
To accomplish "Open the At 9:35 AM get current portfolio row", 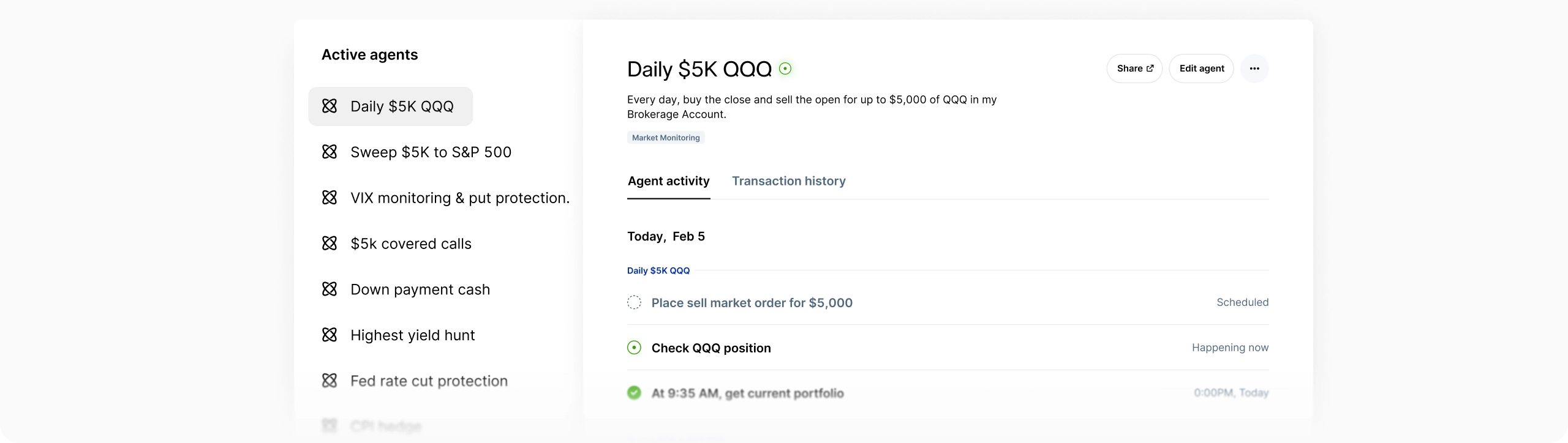I will tap(948, 393).
